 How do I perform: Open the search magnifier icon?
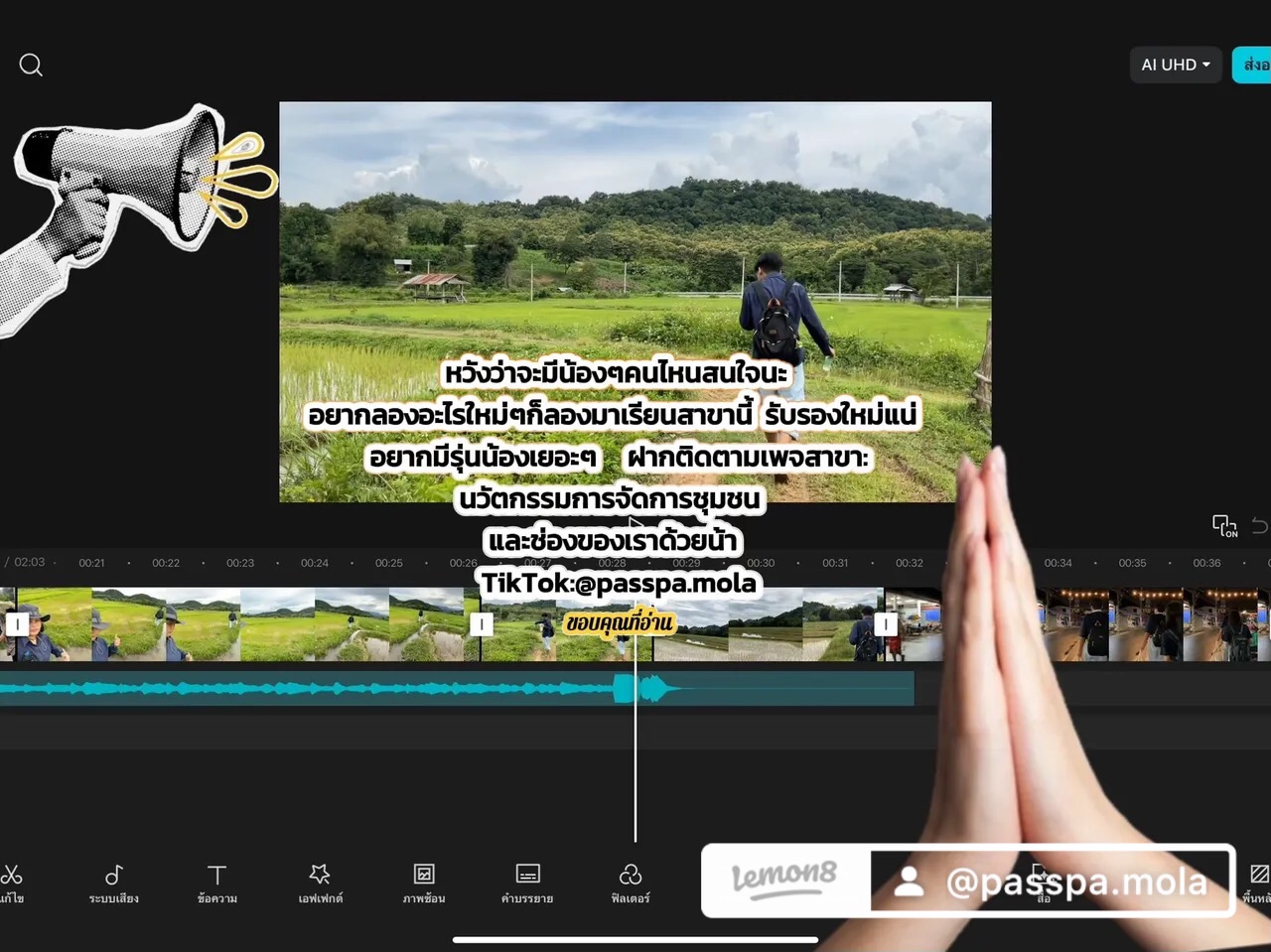coord(31,66)
